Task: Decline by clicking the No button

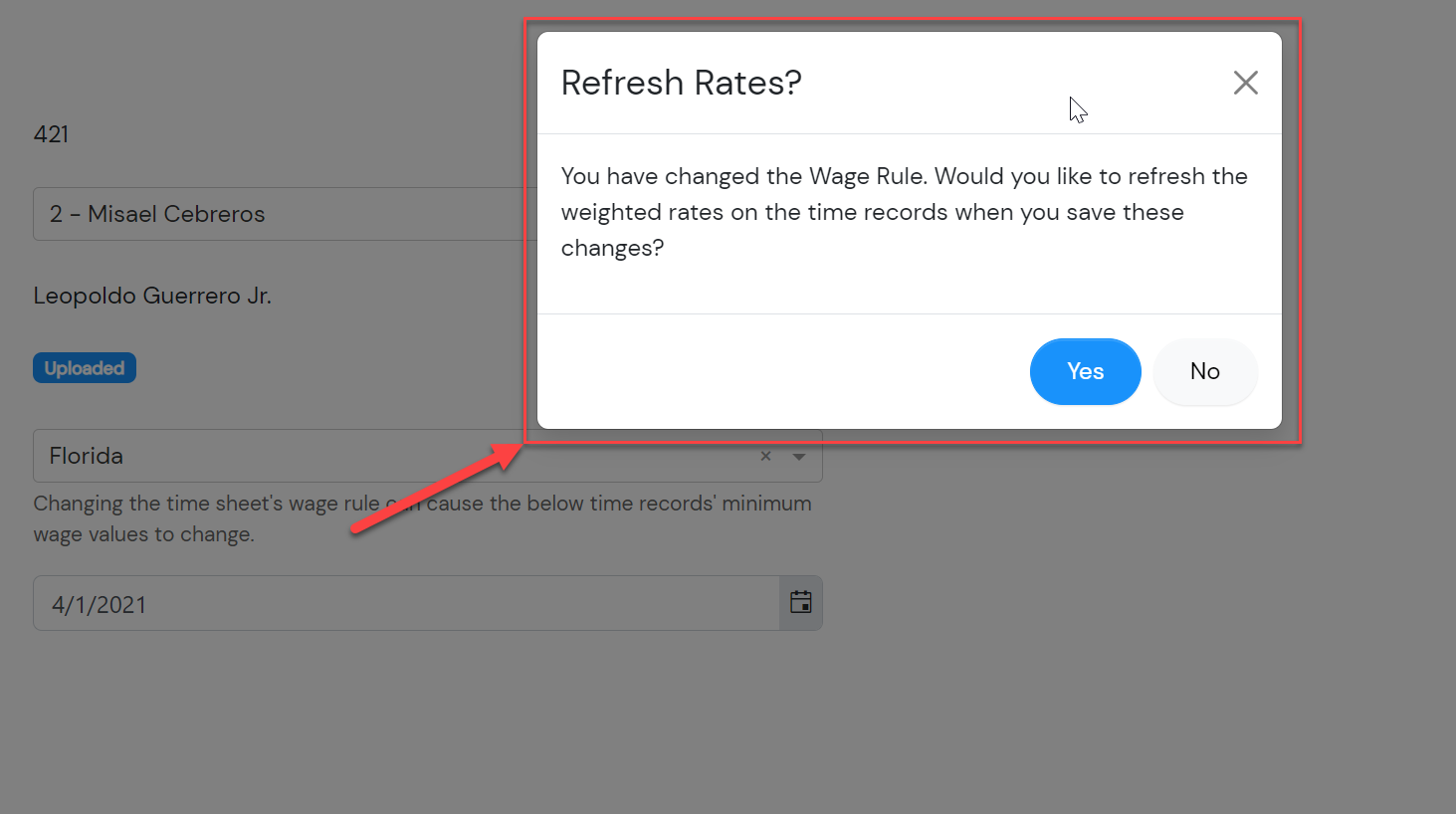Action: pos(1204,371)
